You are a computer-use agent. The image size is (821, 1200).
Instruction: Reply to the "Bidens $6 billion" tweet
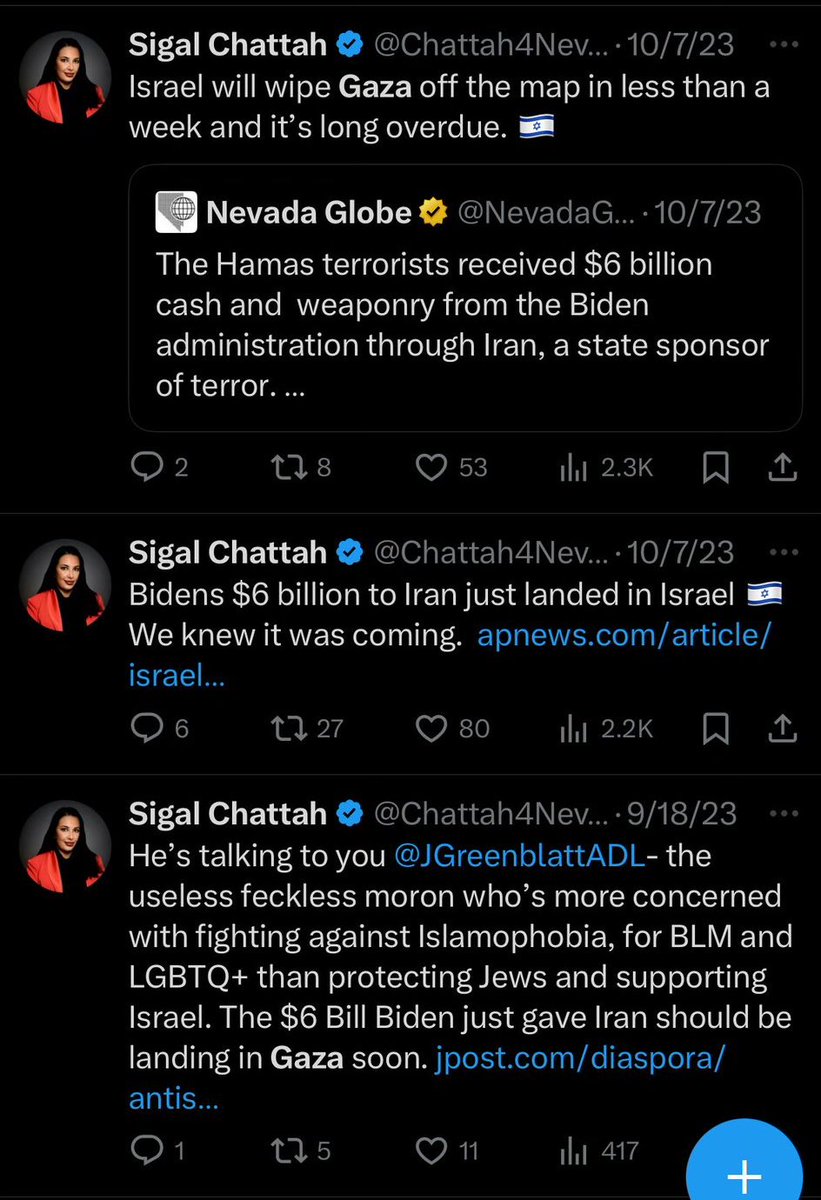pyautogui.click(x=148, y=729)
